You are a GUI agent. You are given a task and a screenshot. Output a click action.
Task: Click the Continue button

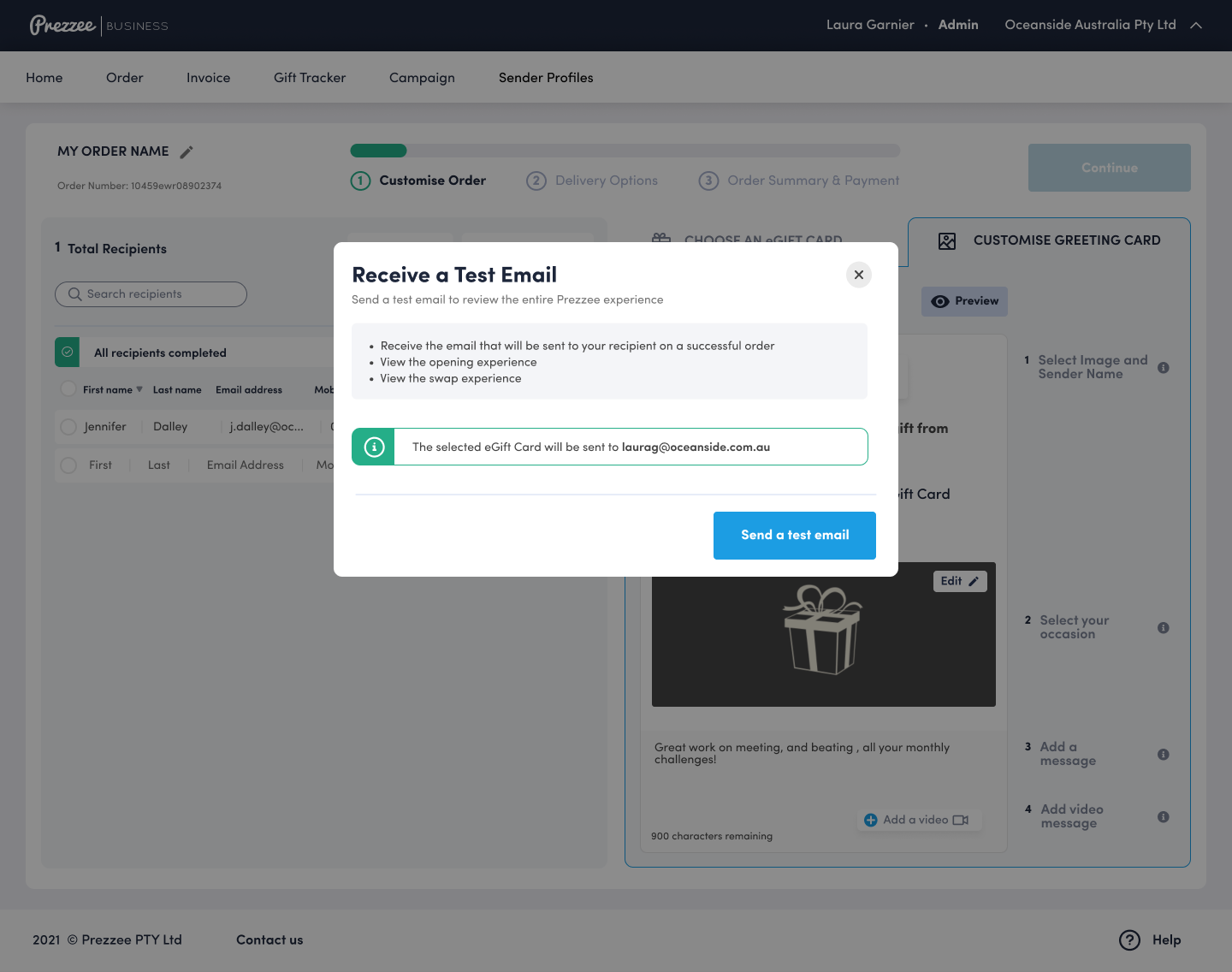1110,168
